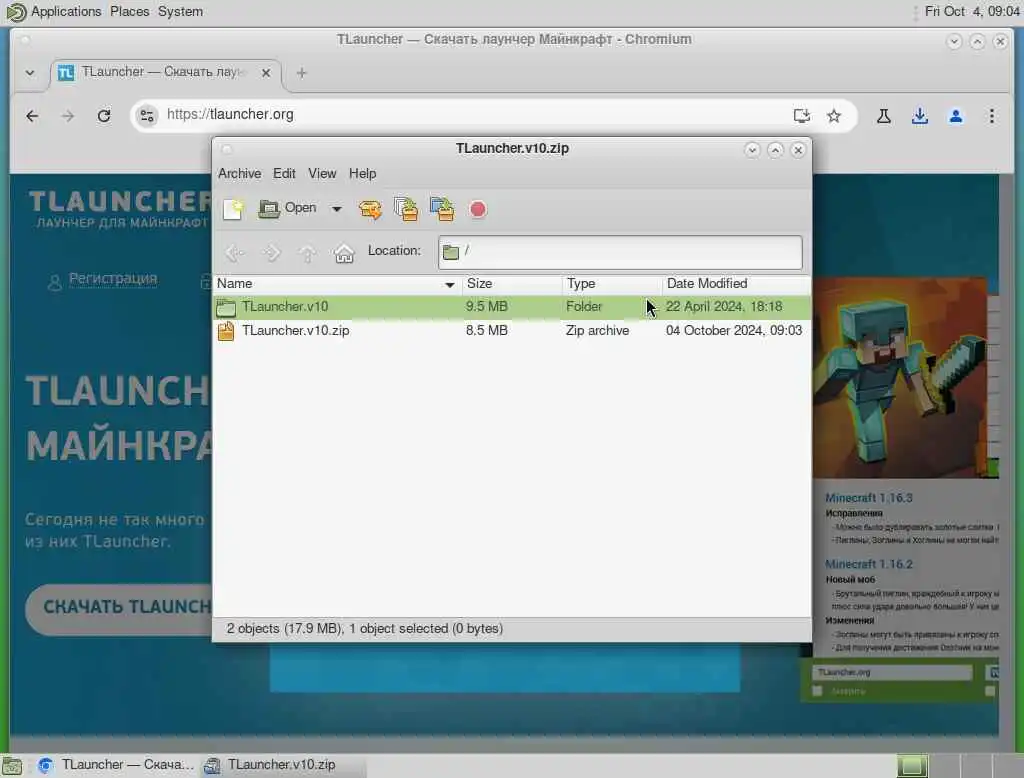Click the Open archive toolbar button

point(287,208)
